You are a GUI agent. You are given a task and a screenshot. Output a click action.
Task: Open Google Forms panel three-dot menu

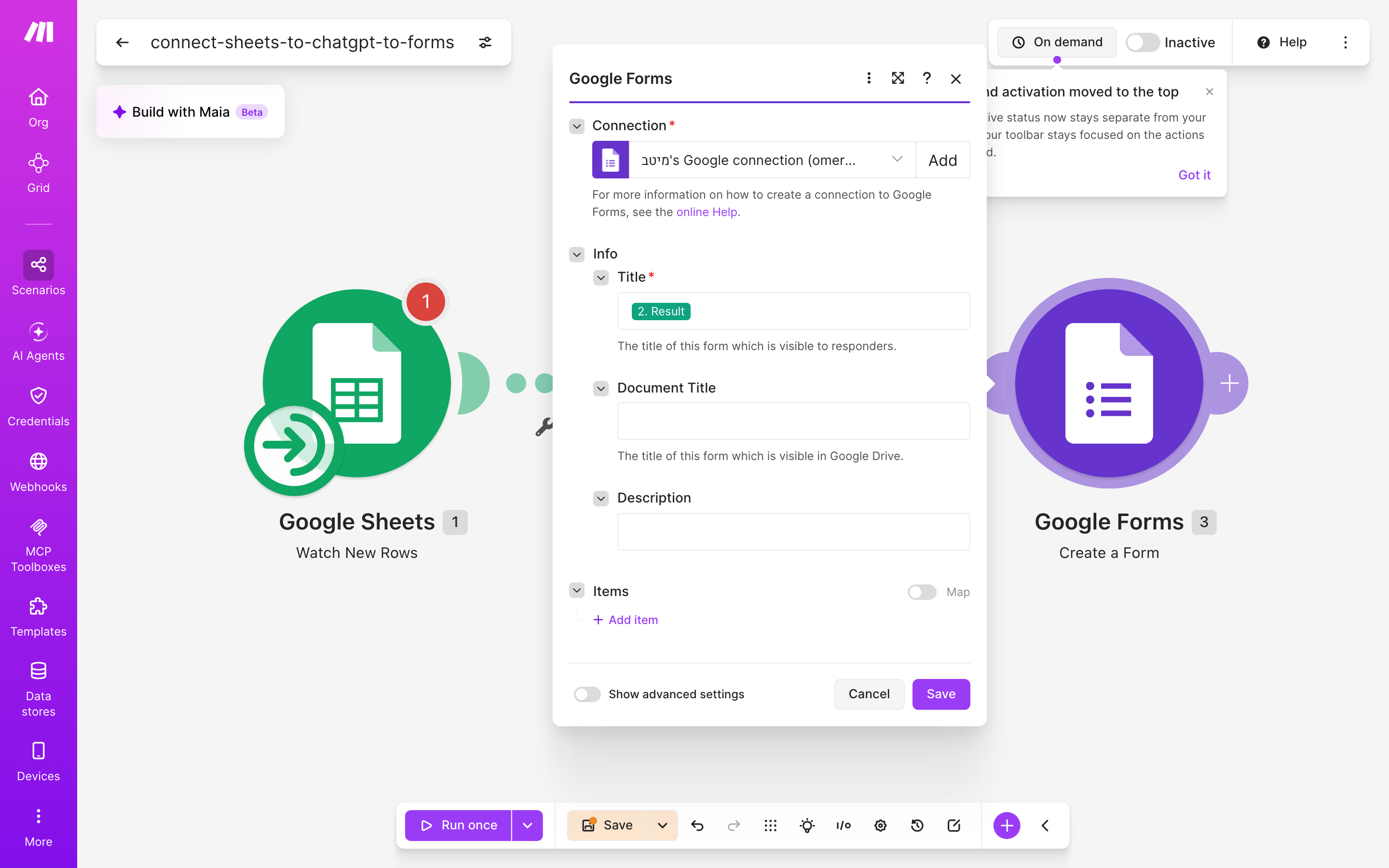(869, 78)
